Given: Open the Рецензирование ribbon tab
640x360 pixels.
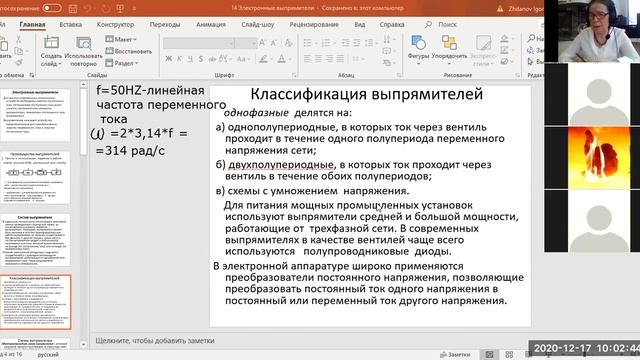Looking at the screenshot, I should [314, 24].
